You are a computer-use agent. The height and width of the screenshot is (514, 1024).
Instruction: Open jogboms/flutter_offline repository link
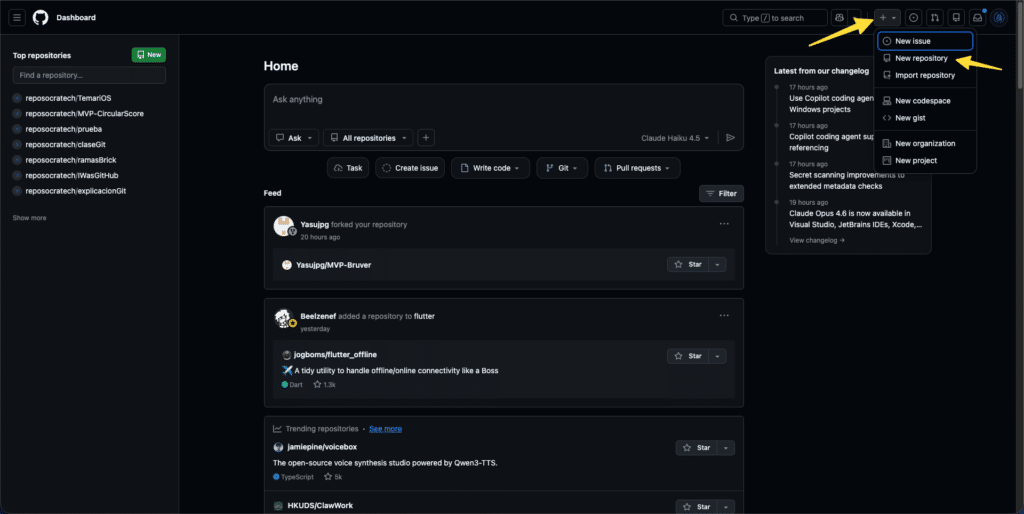tap(336, 355)
